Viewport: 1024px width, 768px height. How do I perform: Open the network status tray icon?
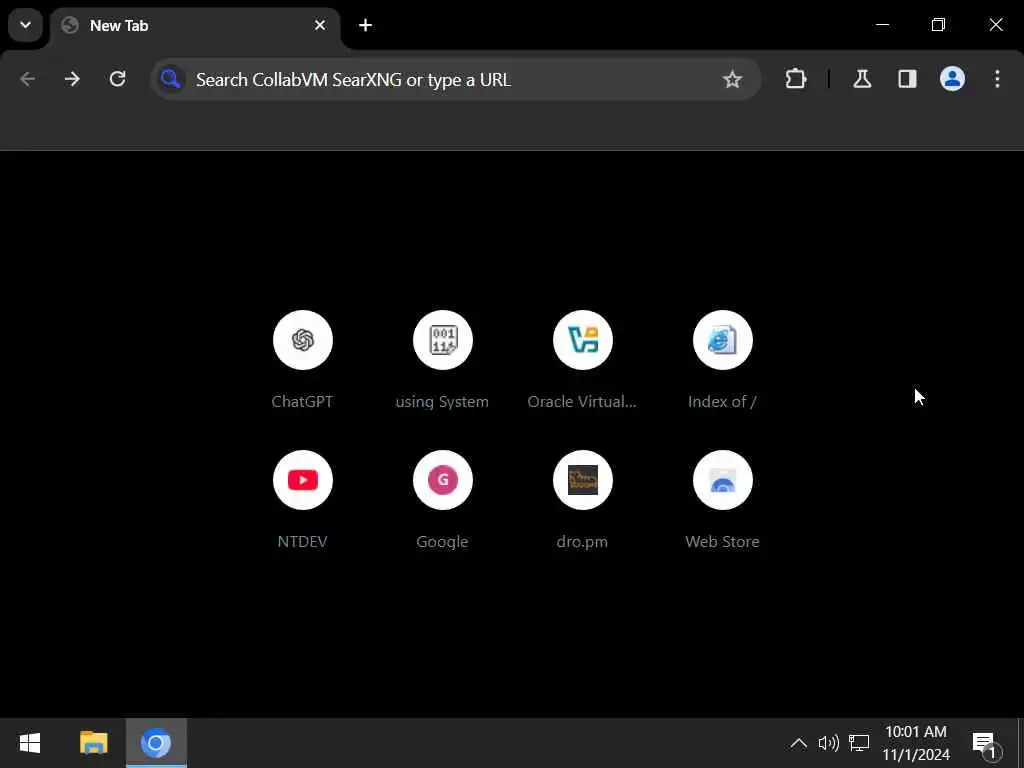click(859, 743)
